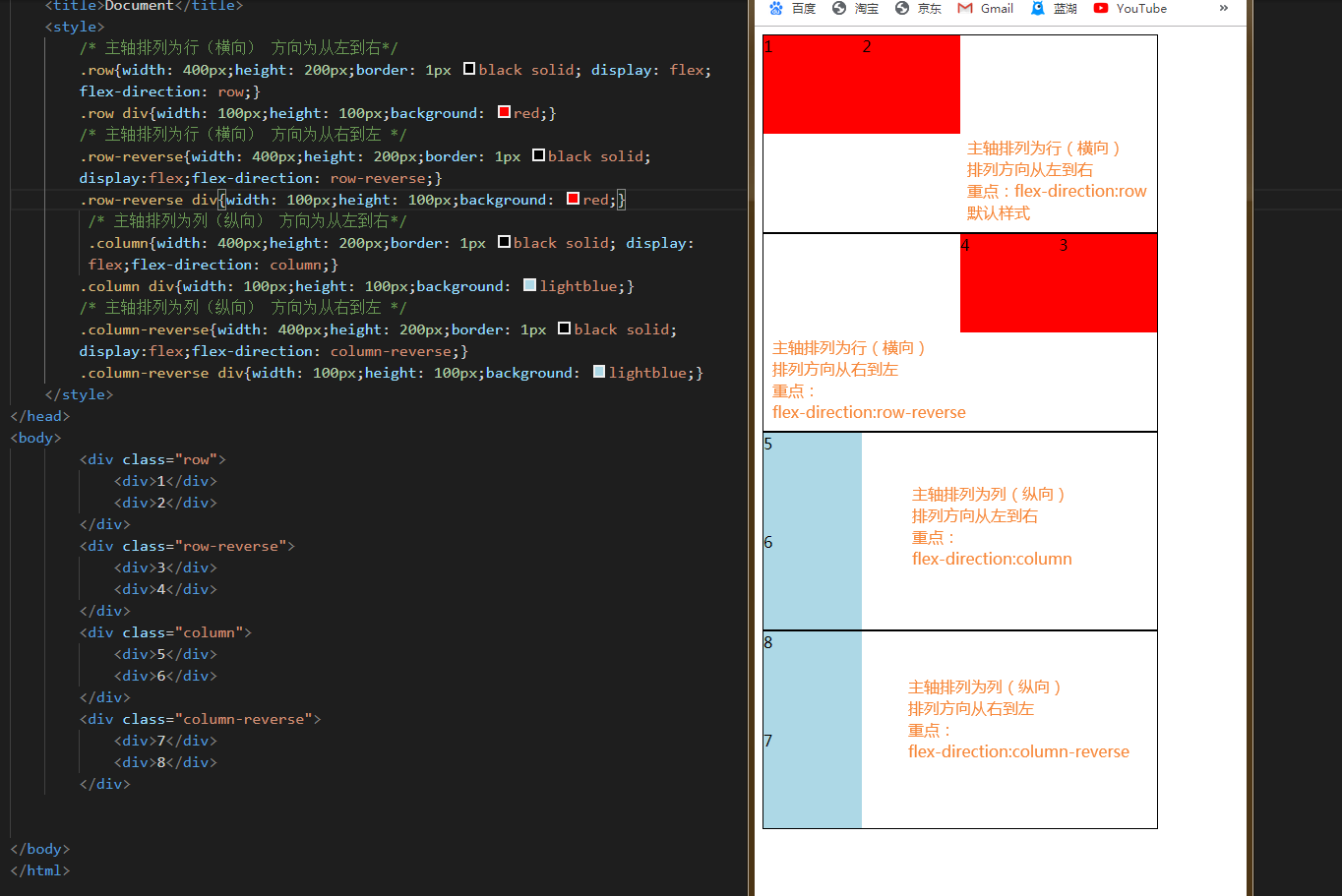Click the light blue box numbered 6
The image size is (1342, 896).
(x=813, y=580)
